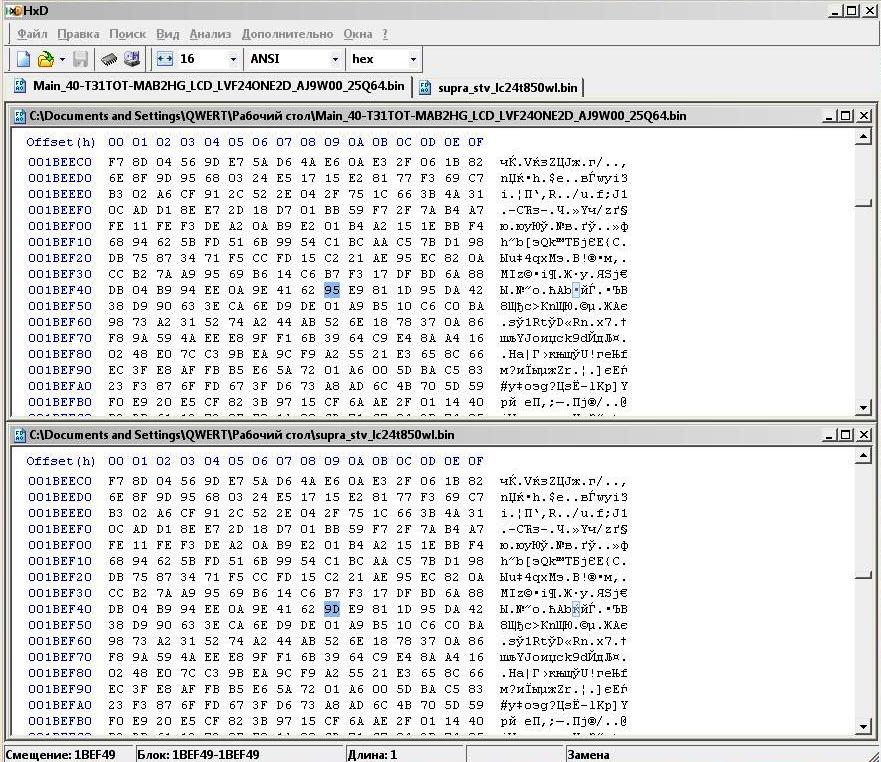Maximize the supra_stv_lc24t850wl.bin child window
This screenshot has height=762, width=881.
(844, 435)
